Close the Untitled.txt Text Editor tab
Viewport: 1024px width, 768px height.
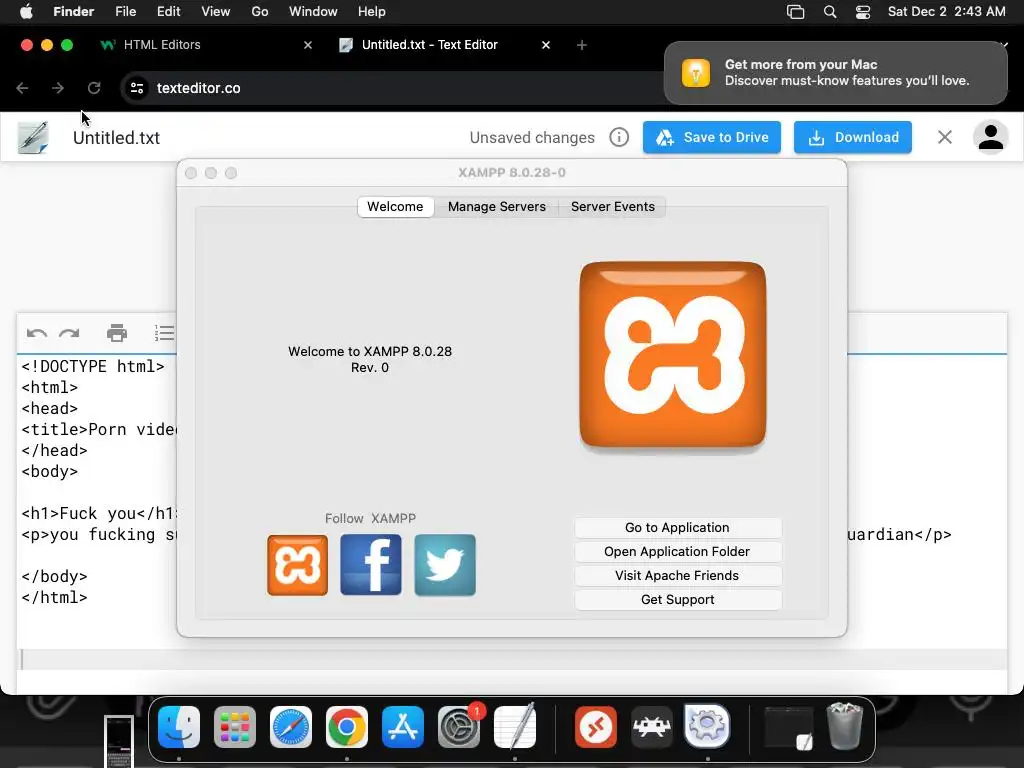click(546, 45)
